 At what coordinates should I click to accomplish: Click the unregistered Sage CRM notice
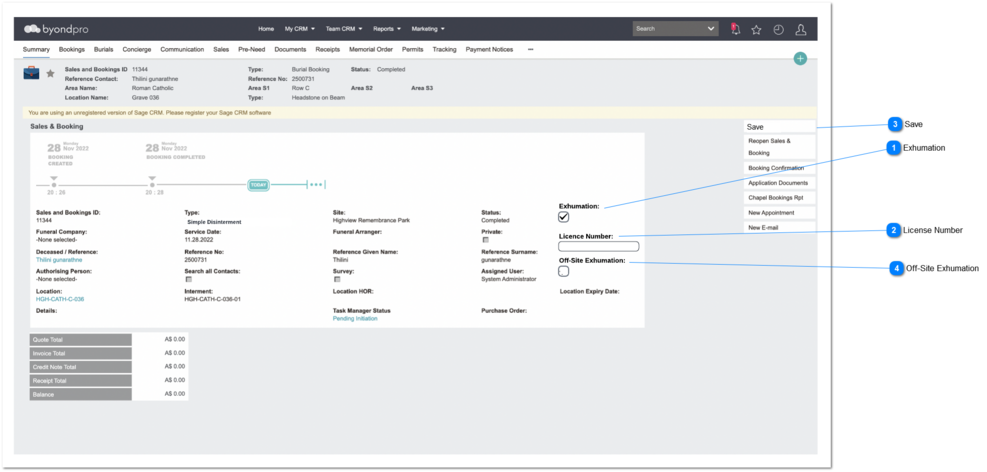(150, 113)
